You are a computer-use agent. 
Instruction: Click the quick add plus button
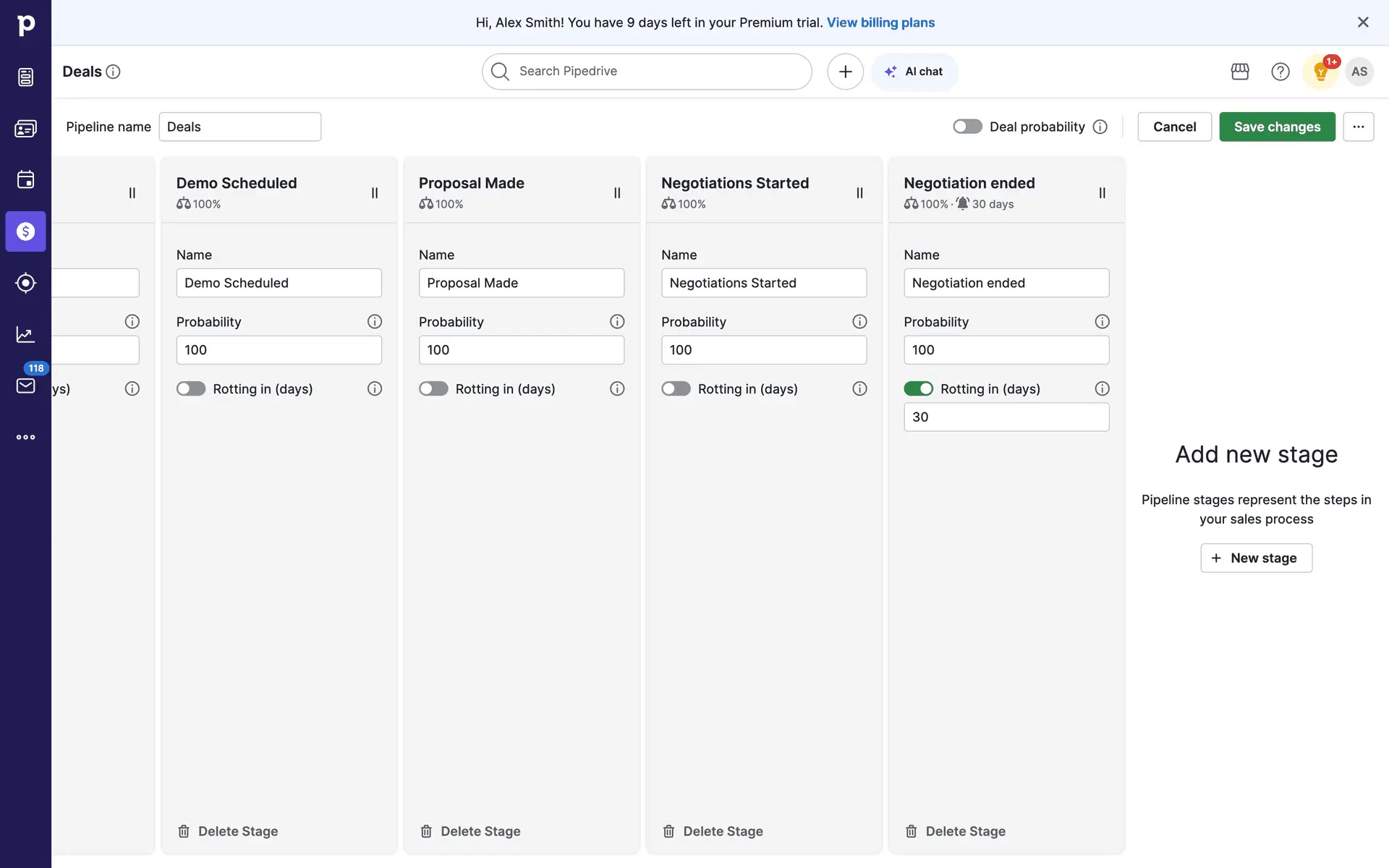[x=845, y=72]
